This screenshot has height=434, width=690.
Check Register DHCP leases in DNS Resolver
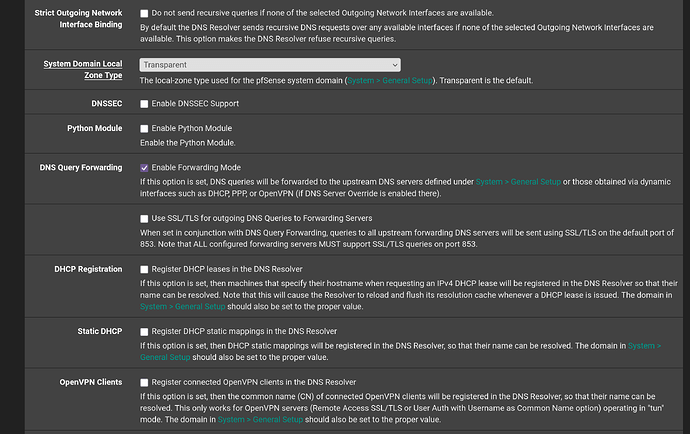(x=145, y=270)
